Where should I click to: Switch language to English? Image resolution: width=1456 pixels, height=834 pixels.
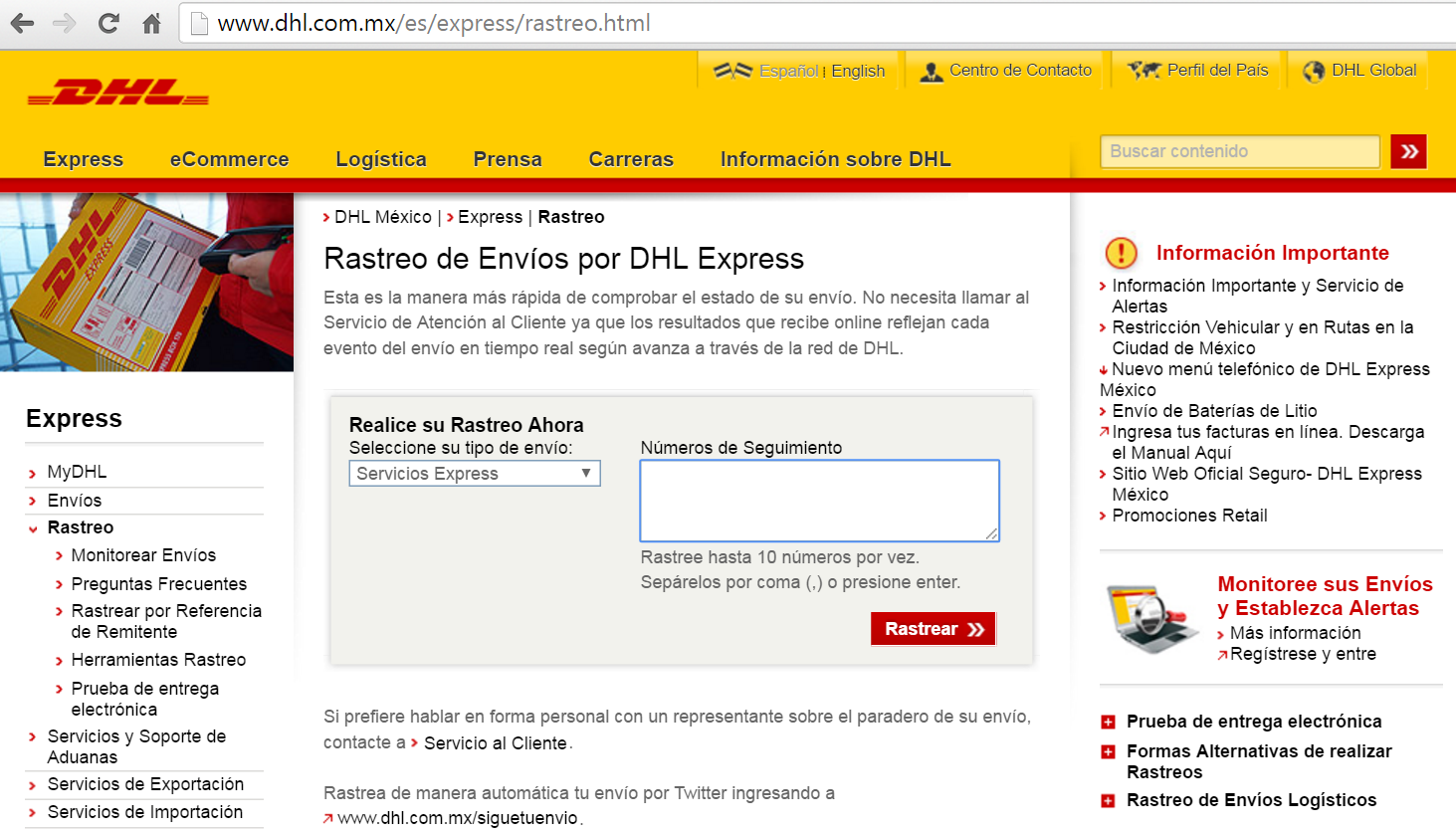(858, 71)
